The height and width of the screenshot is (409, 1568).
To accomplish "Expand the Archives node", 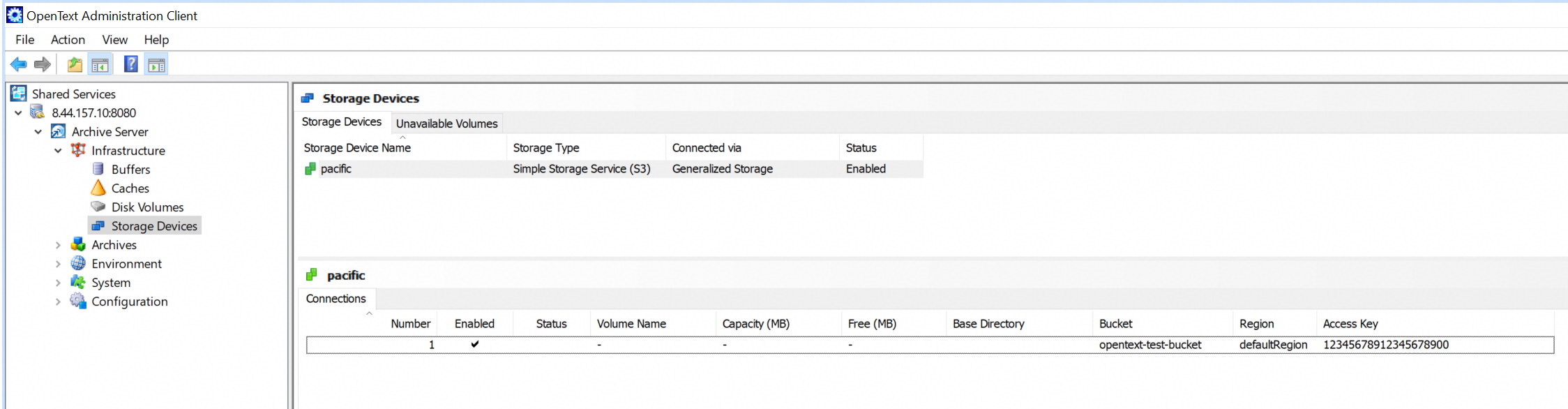I will tap(59, 245).
